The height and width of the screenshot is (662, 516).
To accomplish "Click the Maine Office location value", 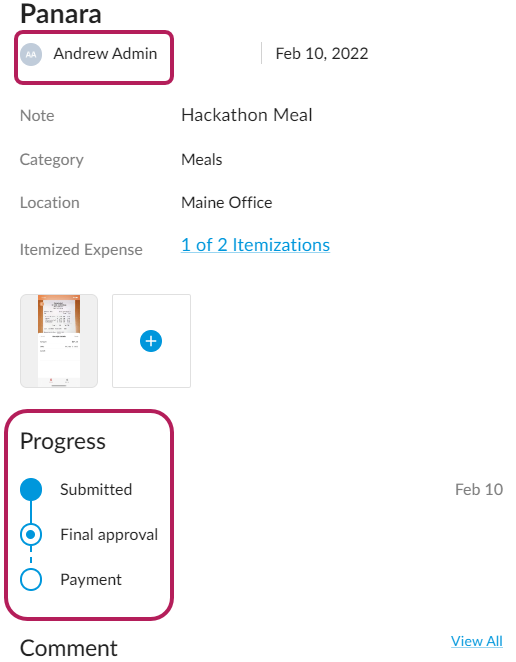I will pyautogui.click(x=227, y=203).
